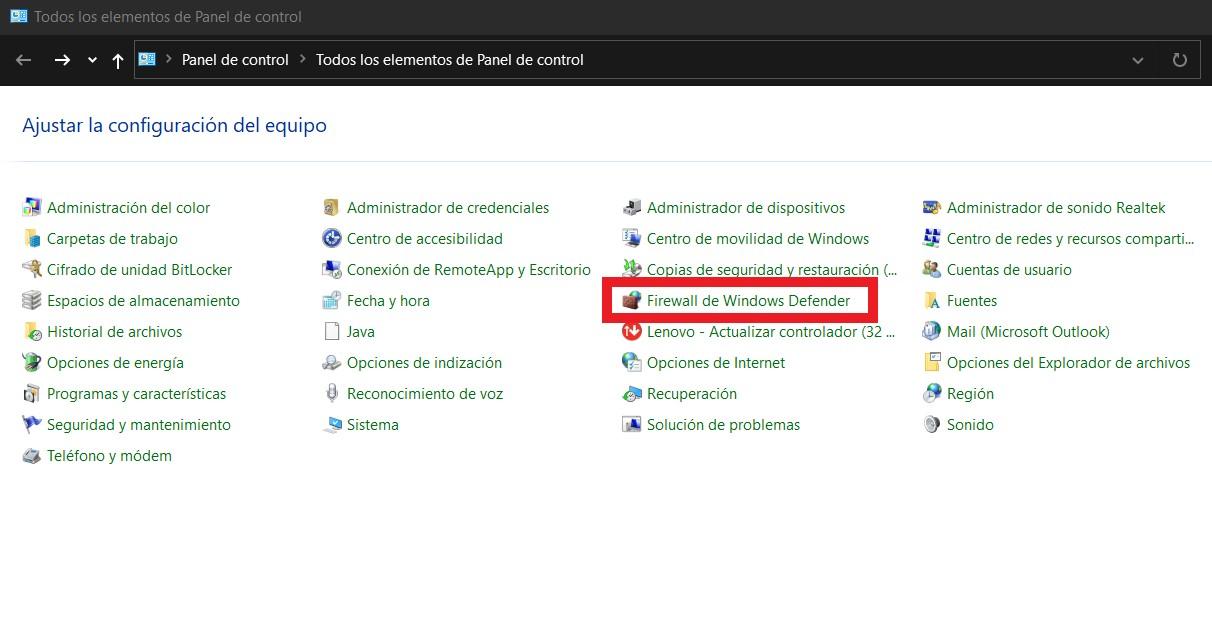The image size is (1212, 638).
Task: Refresh the Control Panel view
Action: [1180, 60]
